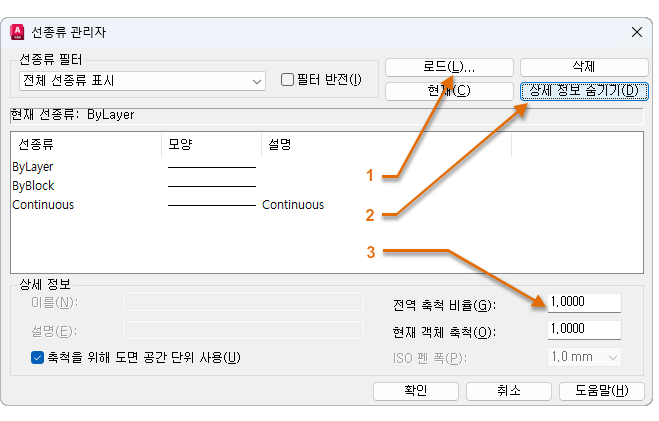Expand the ISO 펜 폭 dropdown
The height and width of the screenshot is (421, 659).
(585, 357)
